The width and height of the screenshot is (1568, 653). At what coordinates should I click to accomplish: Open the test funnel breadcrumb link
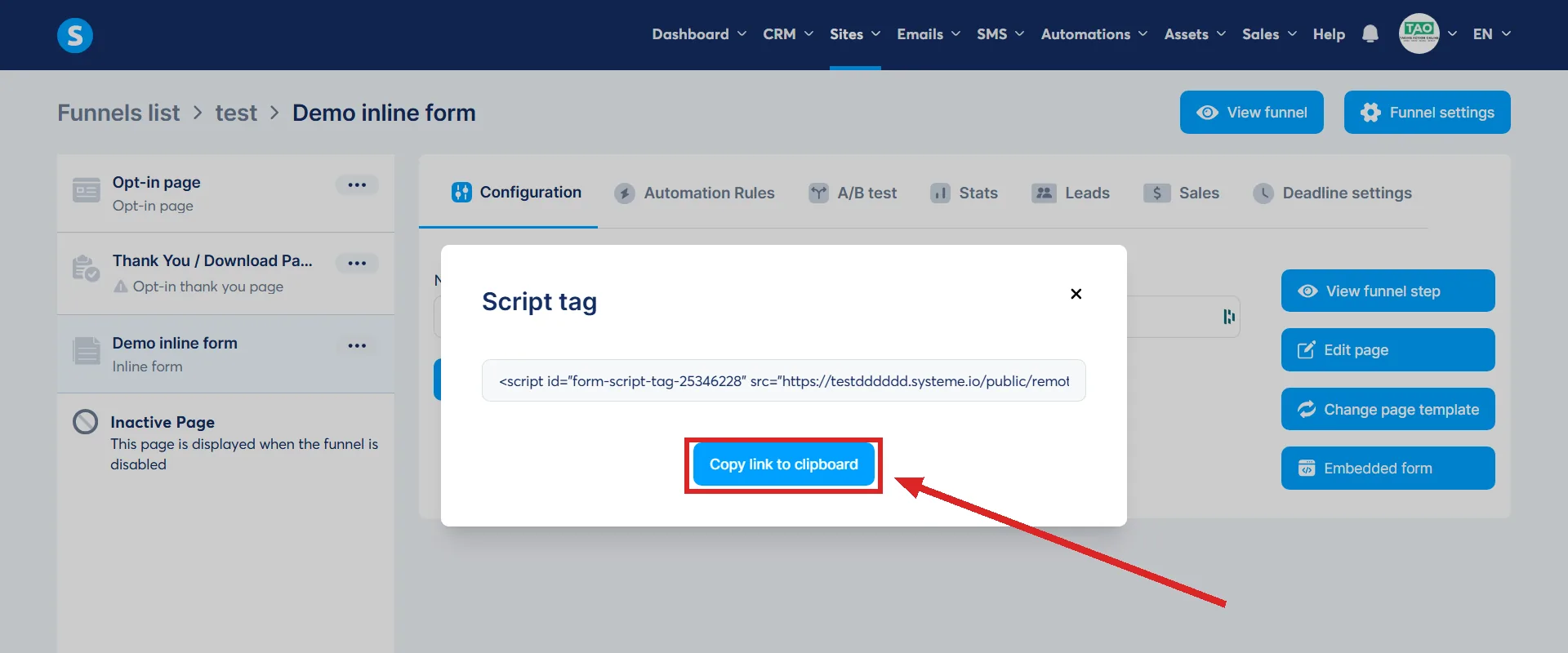pyautogui.click(x=236, y=113)
